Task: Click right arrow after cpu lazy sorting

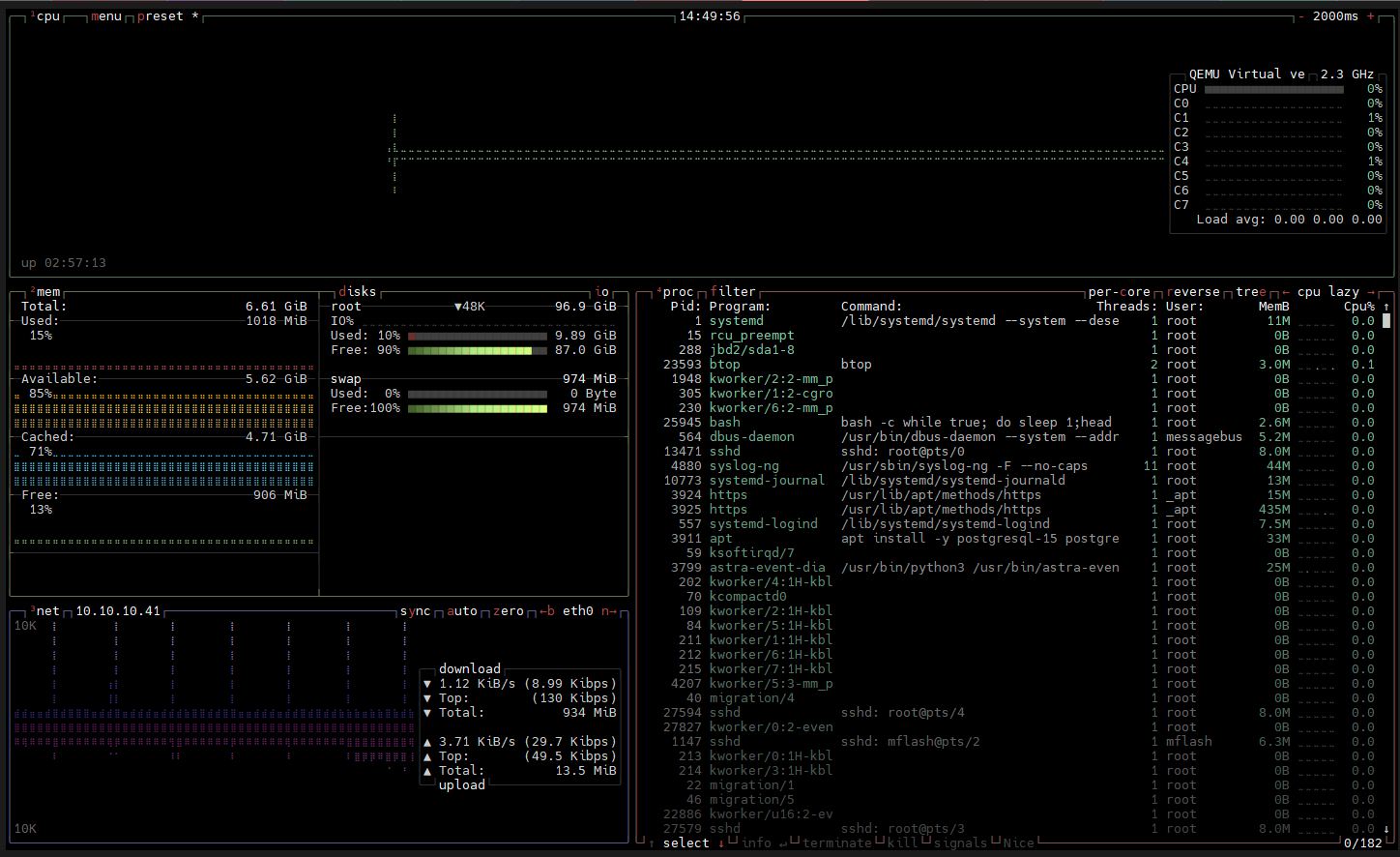Action: 1371,292
